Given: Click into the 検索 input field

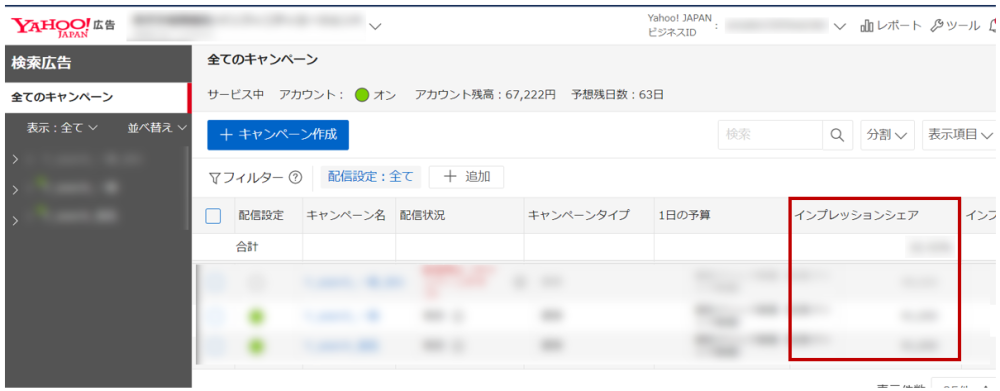Looking at the screenshot, I should coord(770,135).
